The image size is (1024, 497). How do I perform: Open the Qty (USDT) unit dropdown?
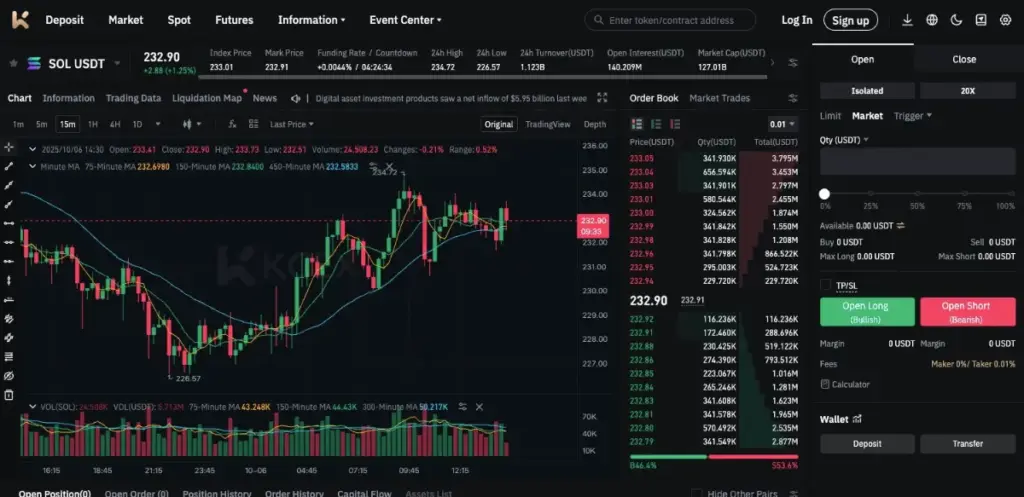click(x=844, y=140)
